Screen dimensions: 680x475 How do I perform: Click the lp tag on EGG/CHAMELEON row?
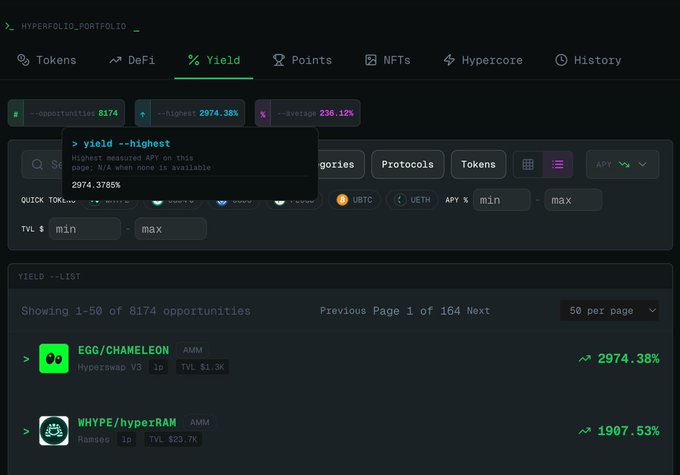[x=159, y=367]
